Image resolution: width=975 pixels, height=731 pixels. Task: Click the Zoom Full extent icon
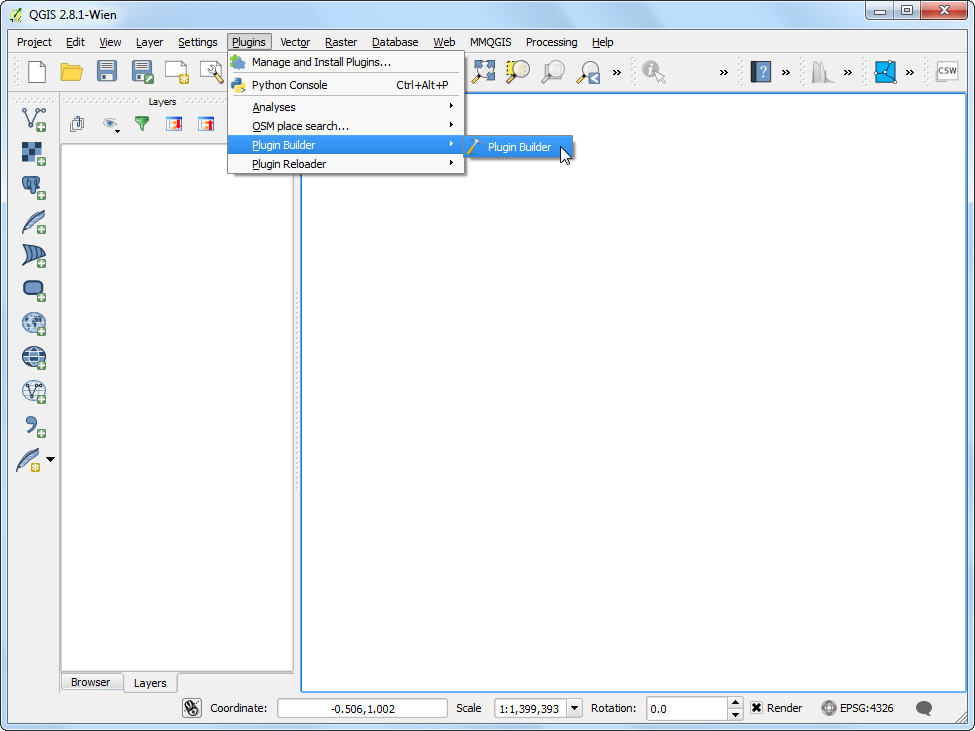click(x=483, y=71)
